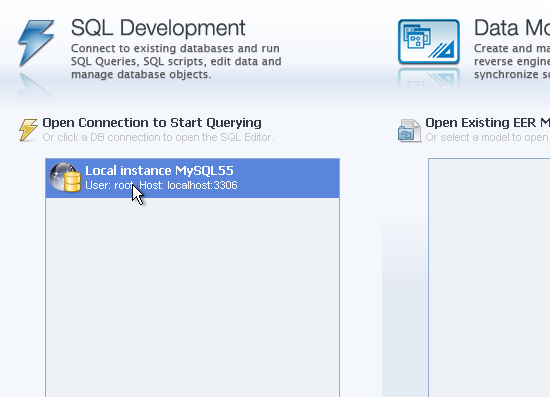This screenshot has width=550, height=397.
Task: Click inside the empty EER models list box
Action: tap(489, 278)
